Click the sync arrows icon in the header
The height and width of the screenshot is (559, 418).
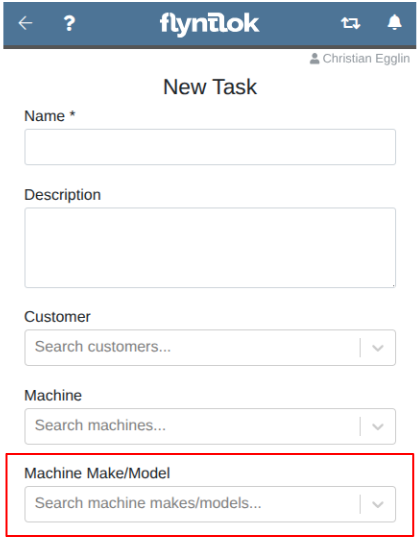[x=351, y=24]
